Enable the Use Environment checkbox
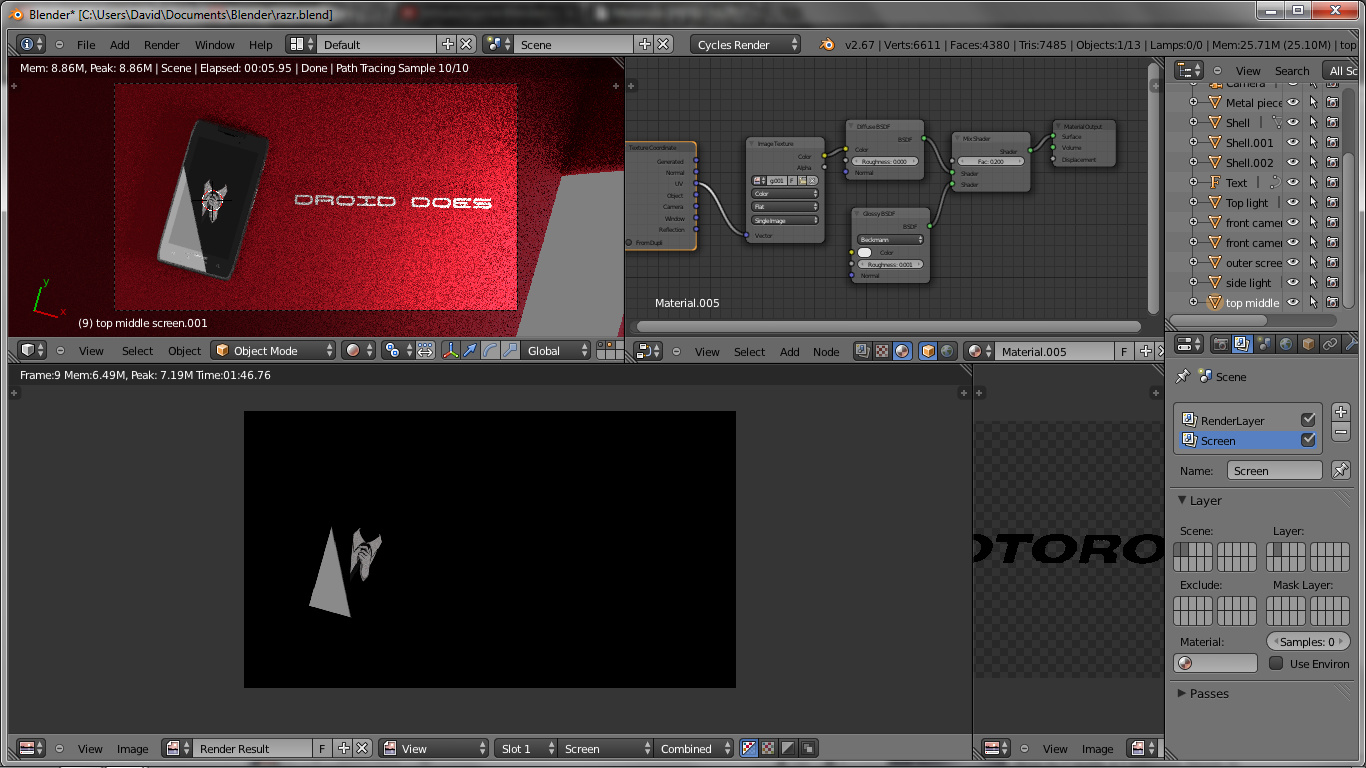 point(1276,663)
